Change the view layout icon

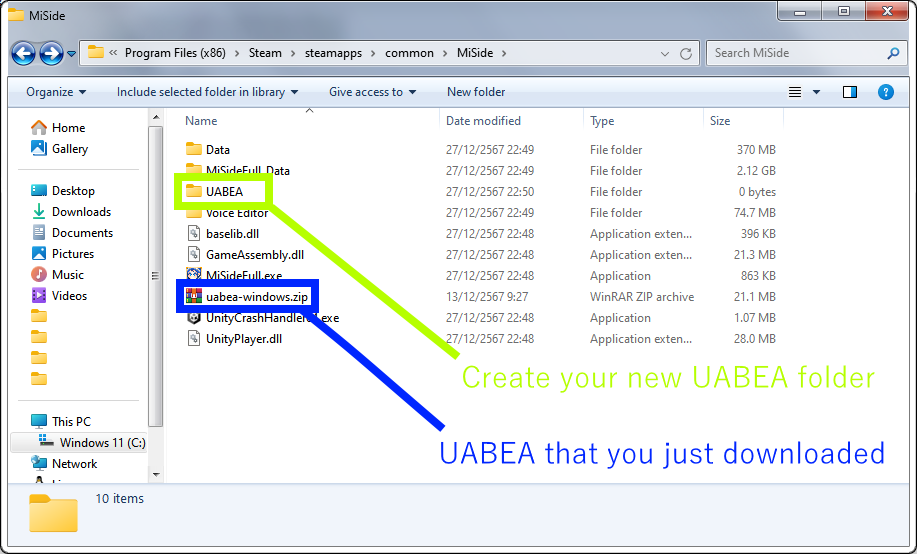click(795, 92)
